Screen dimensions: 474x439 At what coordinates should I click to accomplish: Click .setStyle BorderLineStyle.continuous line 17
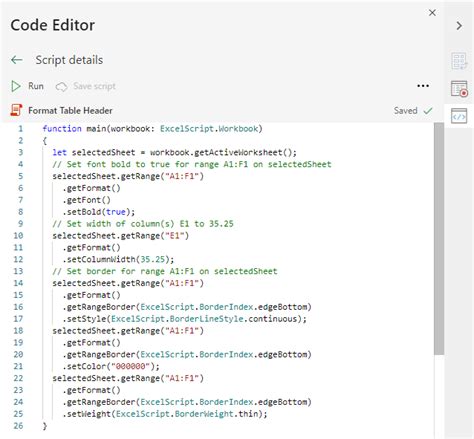pos(184,319)
